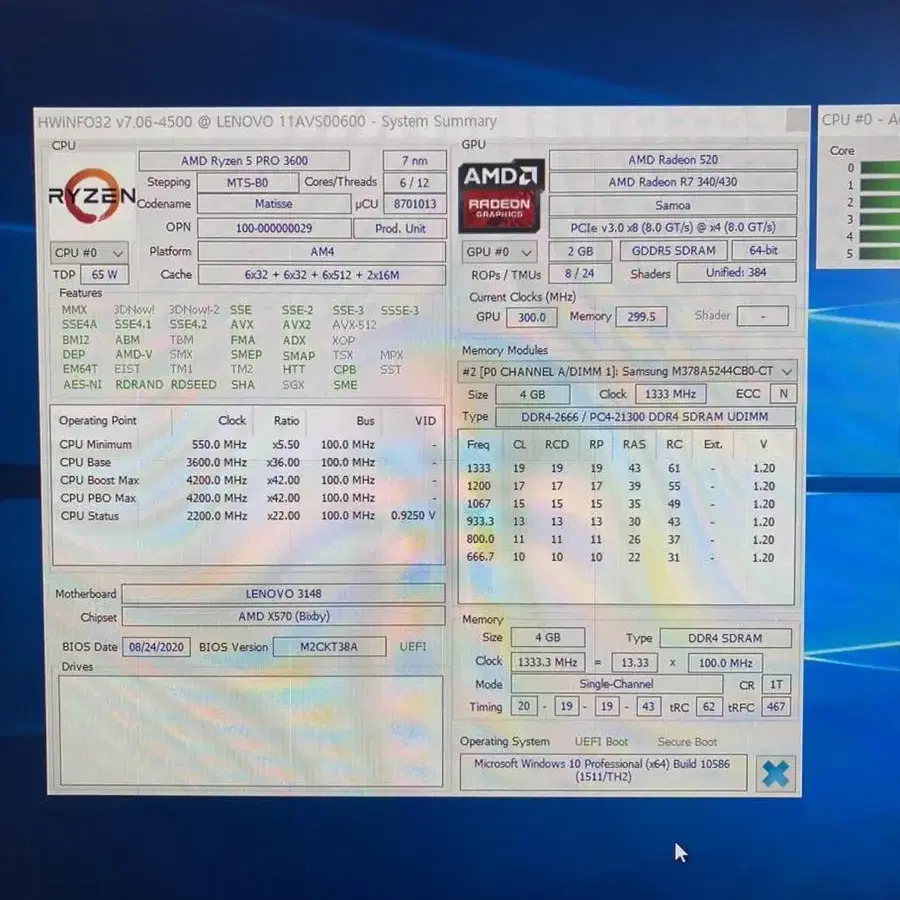
Task: Click the OPN value 100-000000029
Action: point(274,228)
